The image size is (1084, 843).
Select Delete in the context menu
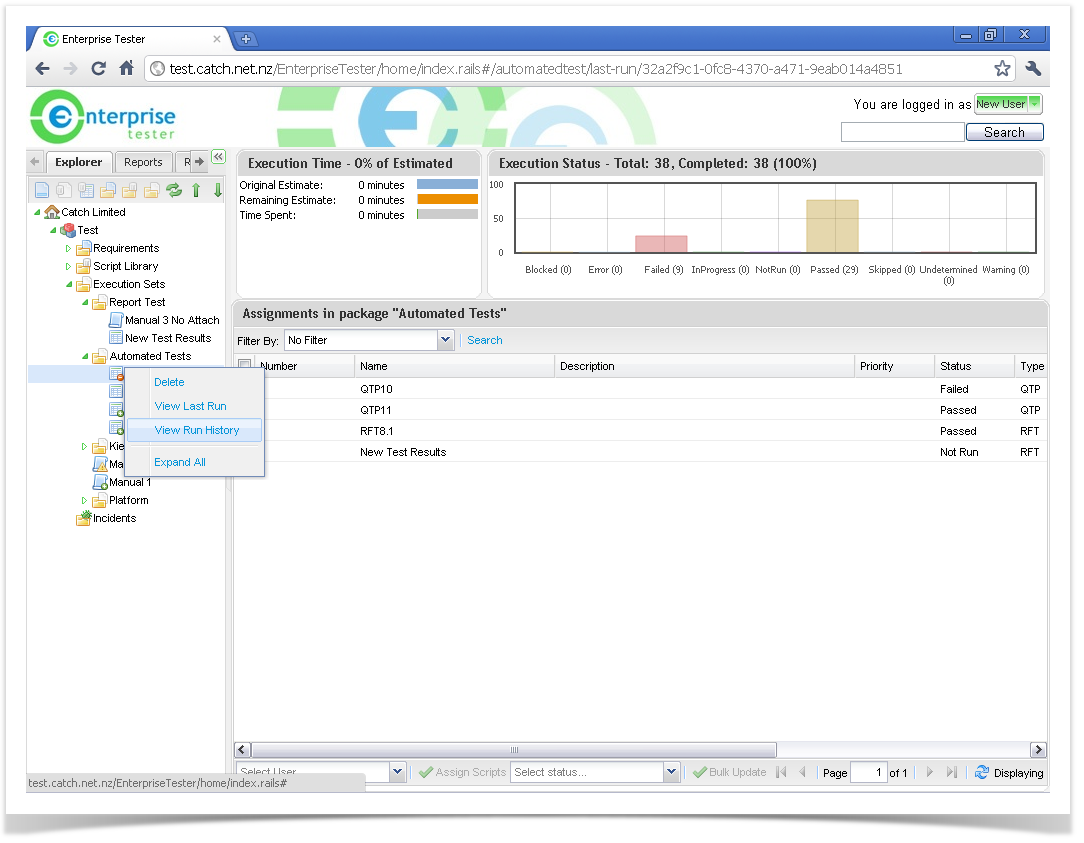point(169,382)
